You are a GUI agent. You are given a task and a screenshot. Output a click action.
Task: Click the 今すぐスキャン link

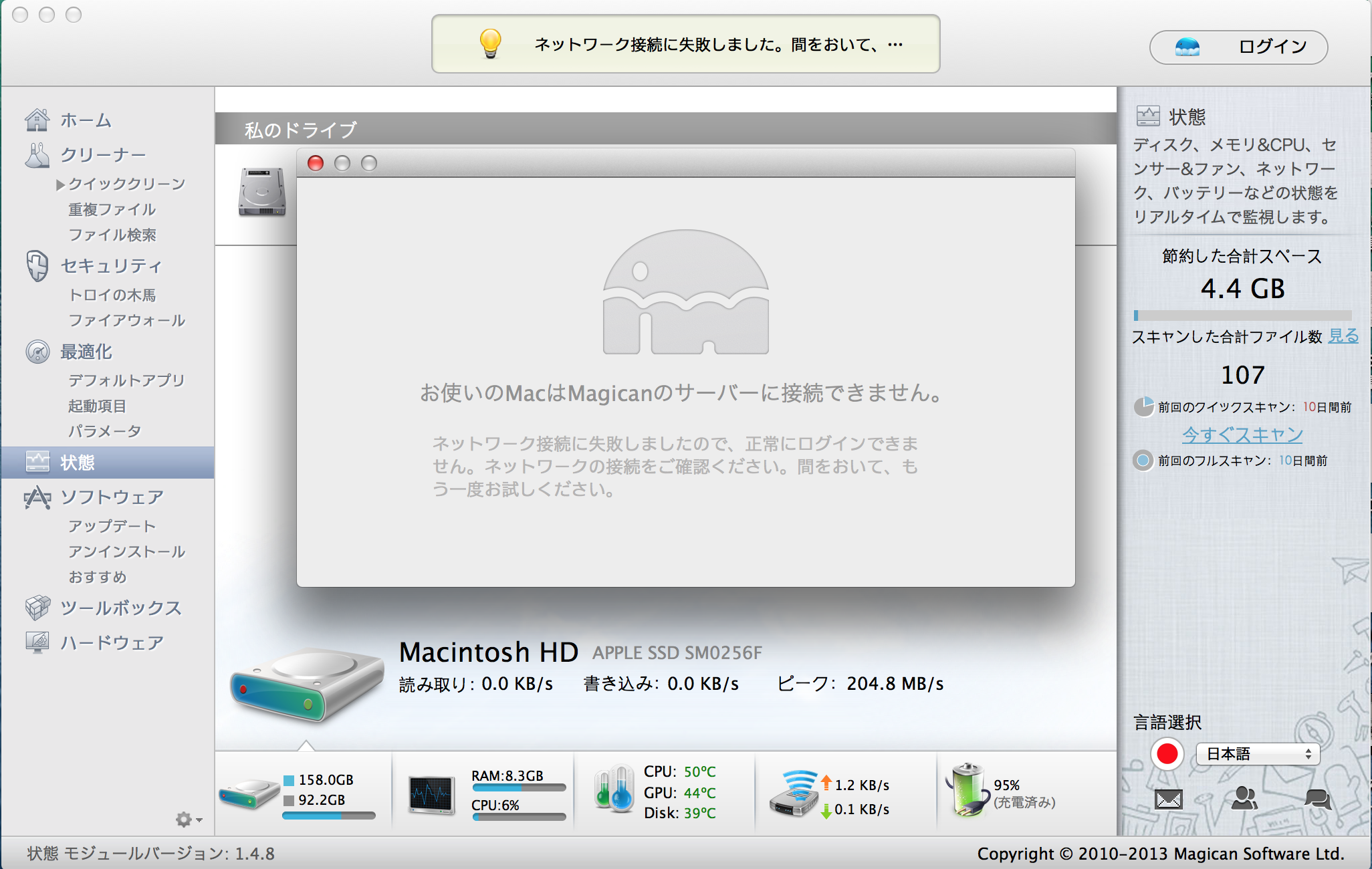[1242, 435]
